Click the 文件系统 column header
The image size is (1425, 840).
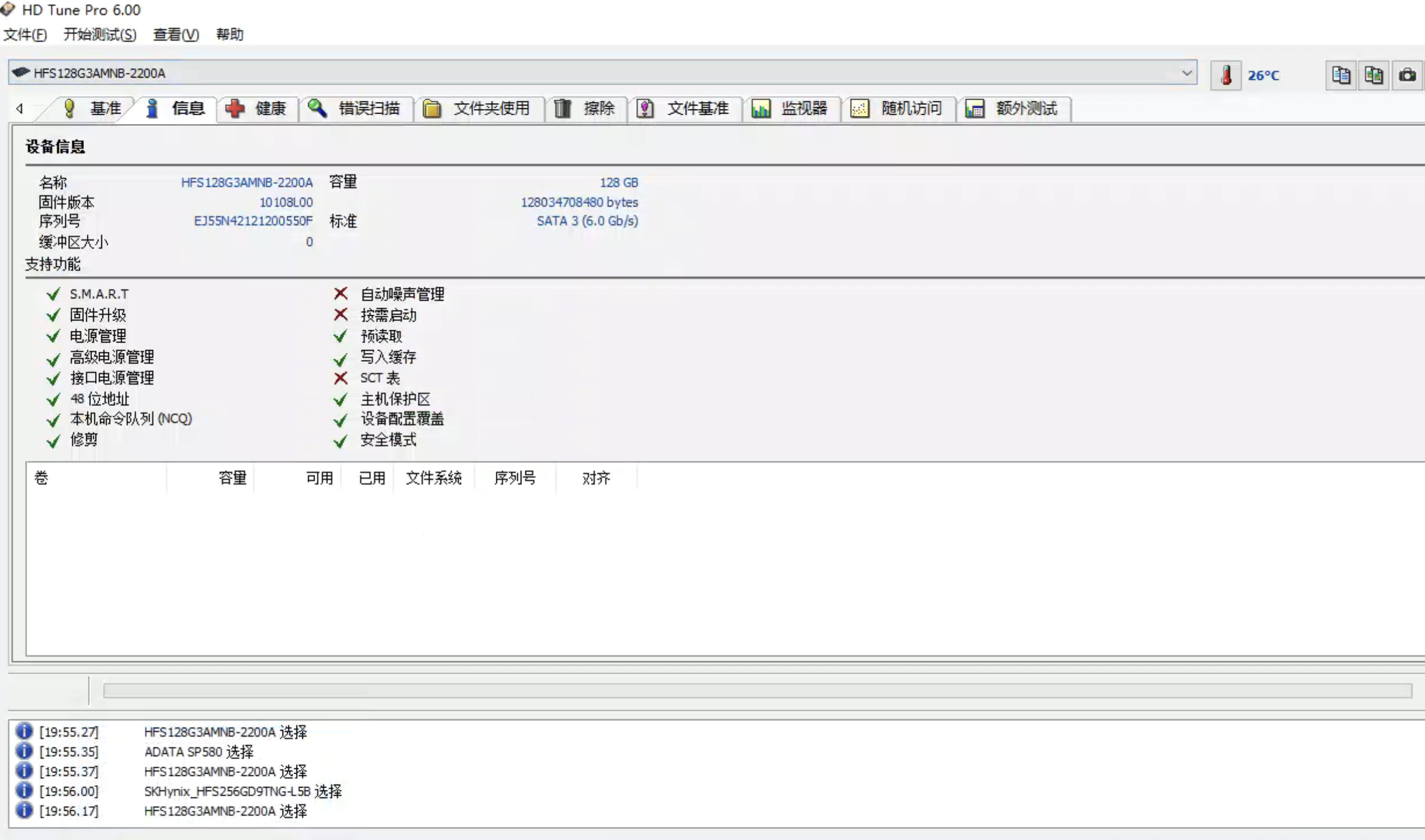[x=433, y=478]
